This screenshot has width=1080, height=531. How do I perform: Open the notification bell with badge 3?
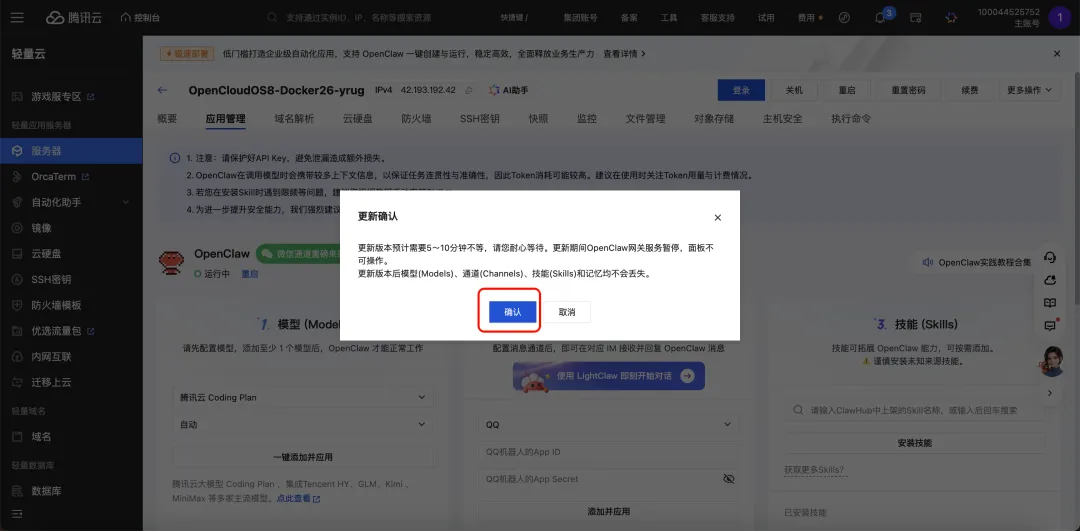click(x=880, y=18)
